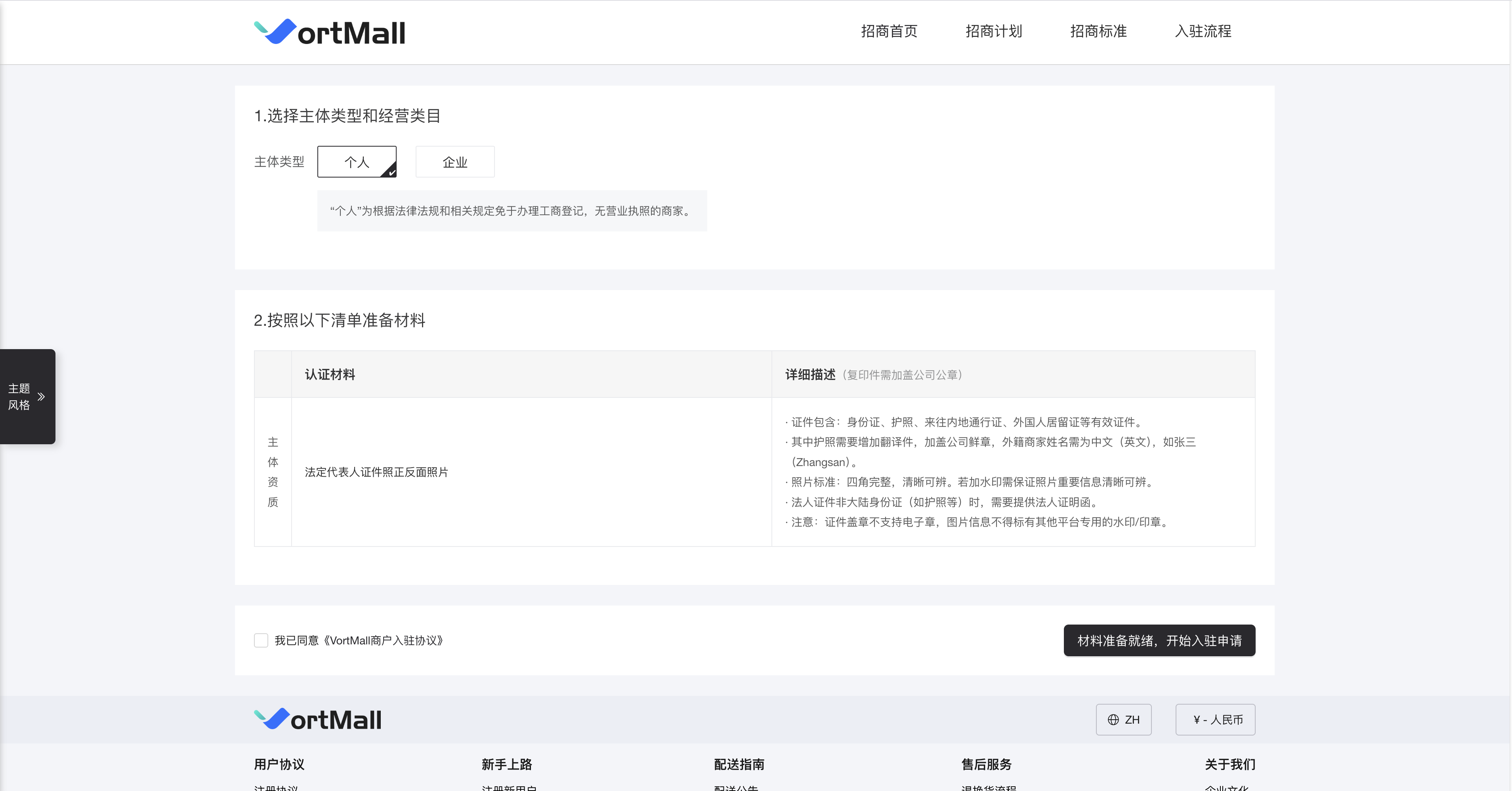Click the VortMall logo in header

pyautogui.click(x=329, y=32)
